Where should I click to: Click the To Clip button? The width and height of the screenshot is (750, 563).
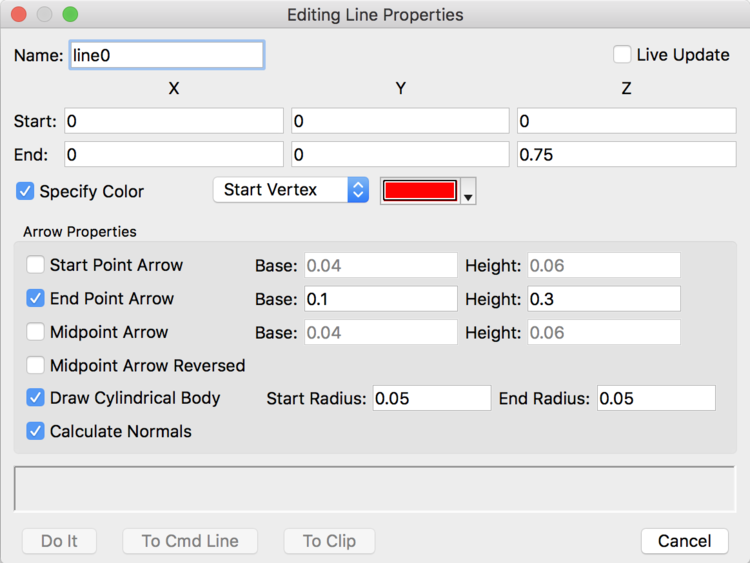coord(329,541)
